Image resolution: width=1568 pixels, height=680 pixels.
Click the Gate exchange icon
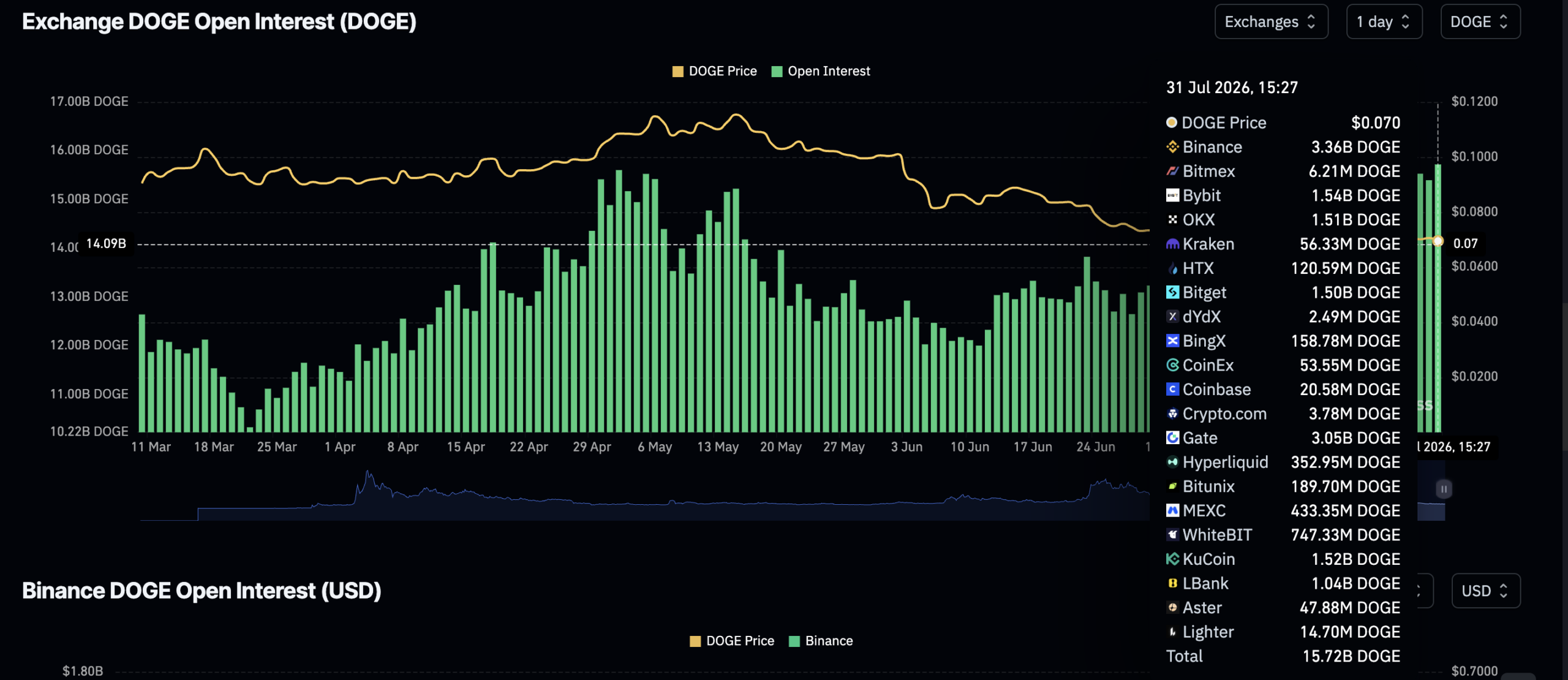[x=1172, y=437]
